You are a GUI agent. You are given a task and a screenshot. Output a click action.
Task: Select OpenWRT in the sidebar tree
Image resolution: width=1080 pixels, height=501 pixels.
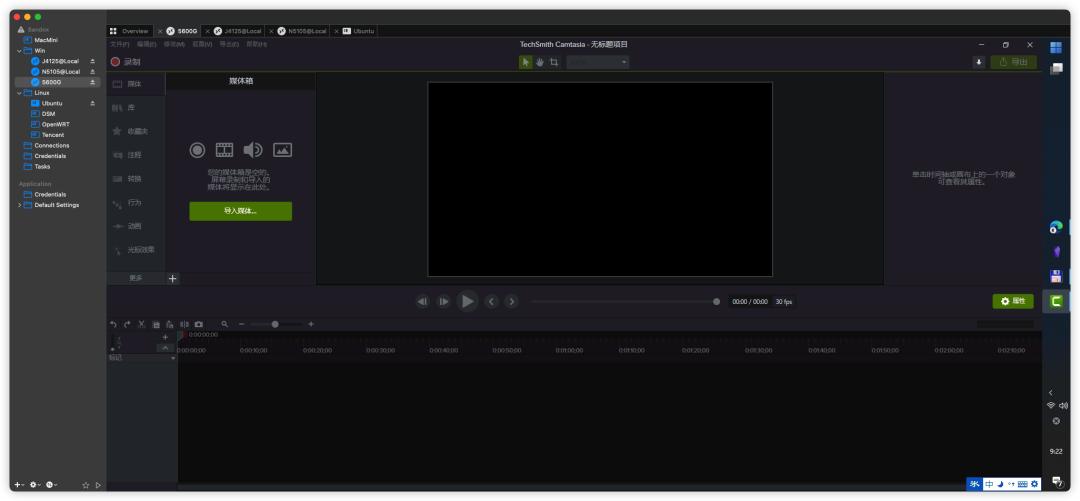[56, 124]
